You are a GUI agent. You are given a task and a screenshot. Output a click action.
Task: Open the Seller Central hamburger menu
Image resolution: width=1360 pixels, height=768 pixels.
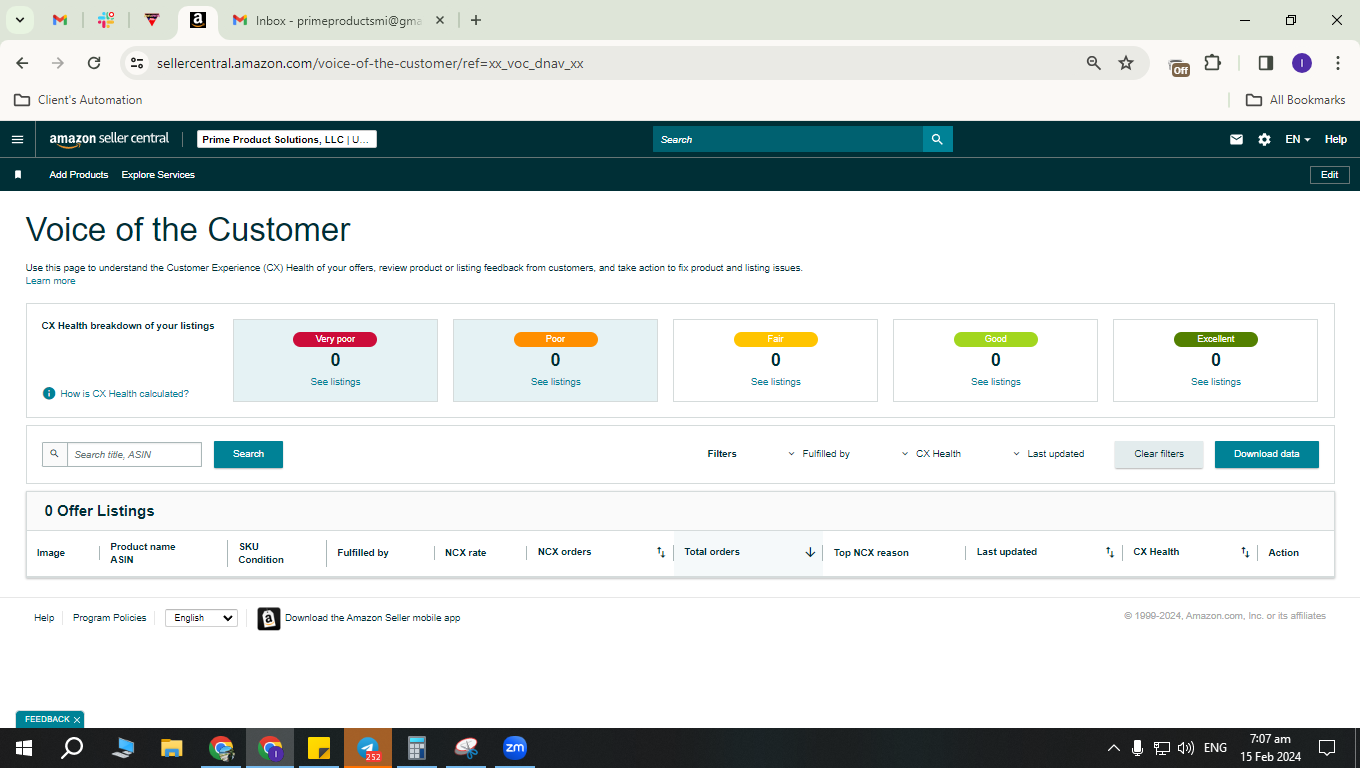point(17,140)
